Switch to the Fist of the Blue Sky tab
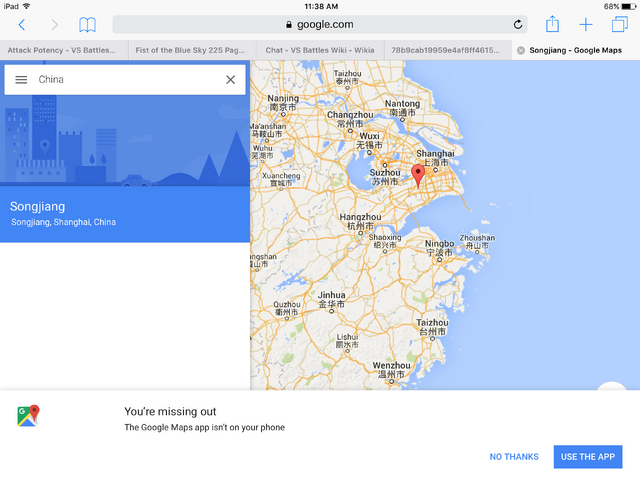Viewport: 640px width, 480px height. (192, 50)
